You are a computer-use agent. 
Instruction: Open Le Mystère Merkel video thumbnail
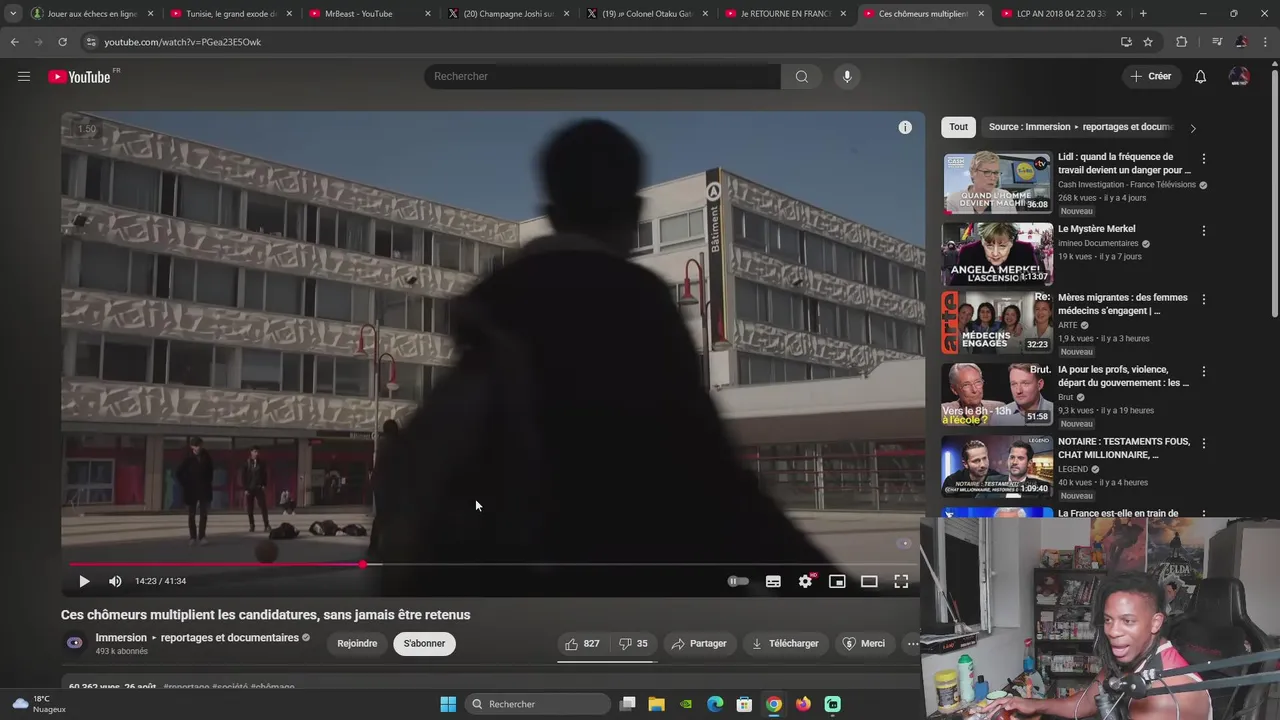[997, 254]
